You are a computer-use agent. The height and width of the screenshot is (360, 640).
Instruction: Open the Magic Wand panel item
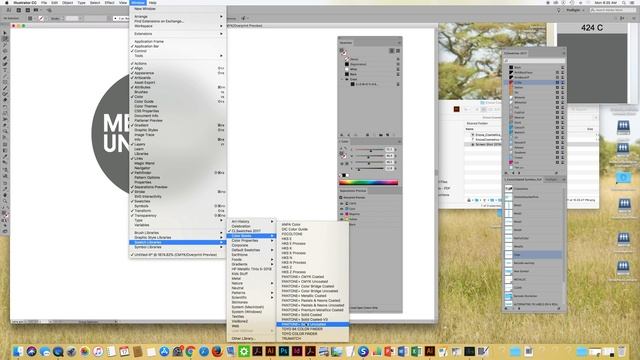pos(178,163)
